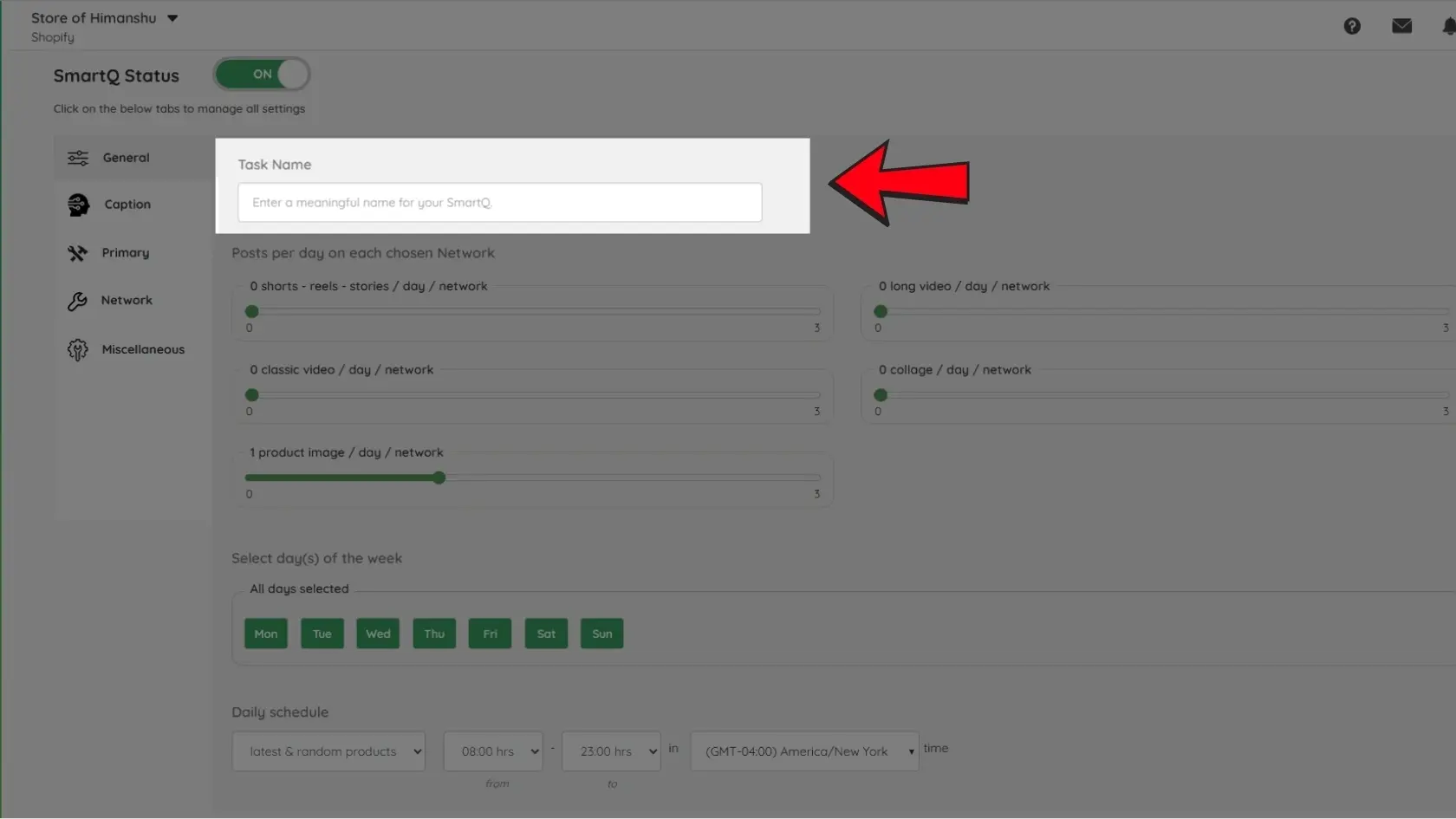1456x819 pixels.
Task: Toggle the Sat day button
Action: [x=546, y=634]
